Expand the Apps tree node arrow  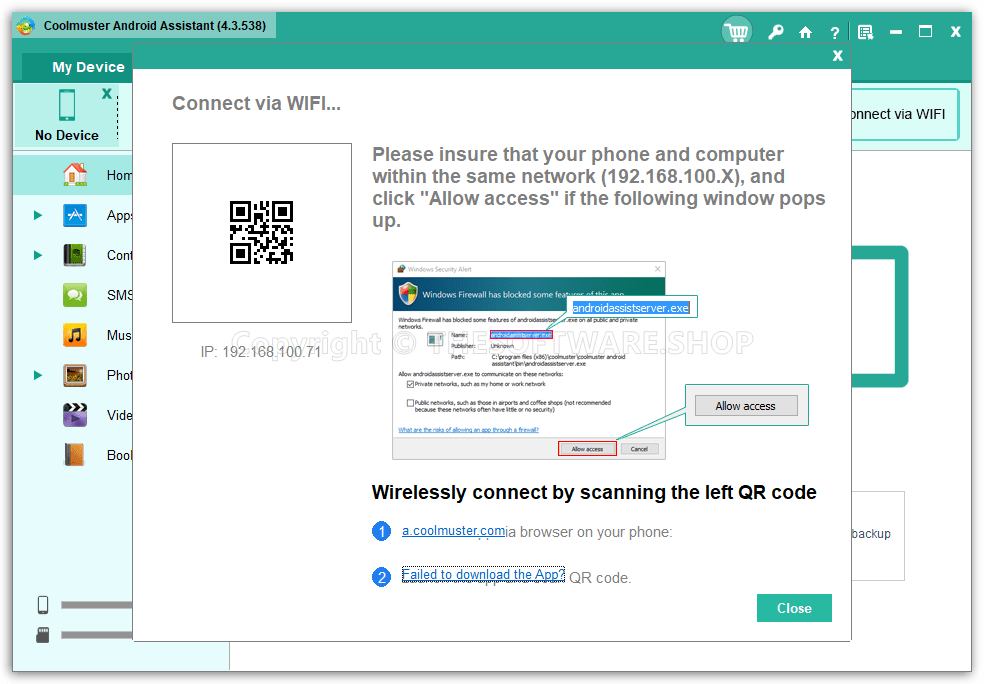(38, 215)
